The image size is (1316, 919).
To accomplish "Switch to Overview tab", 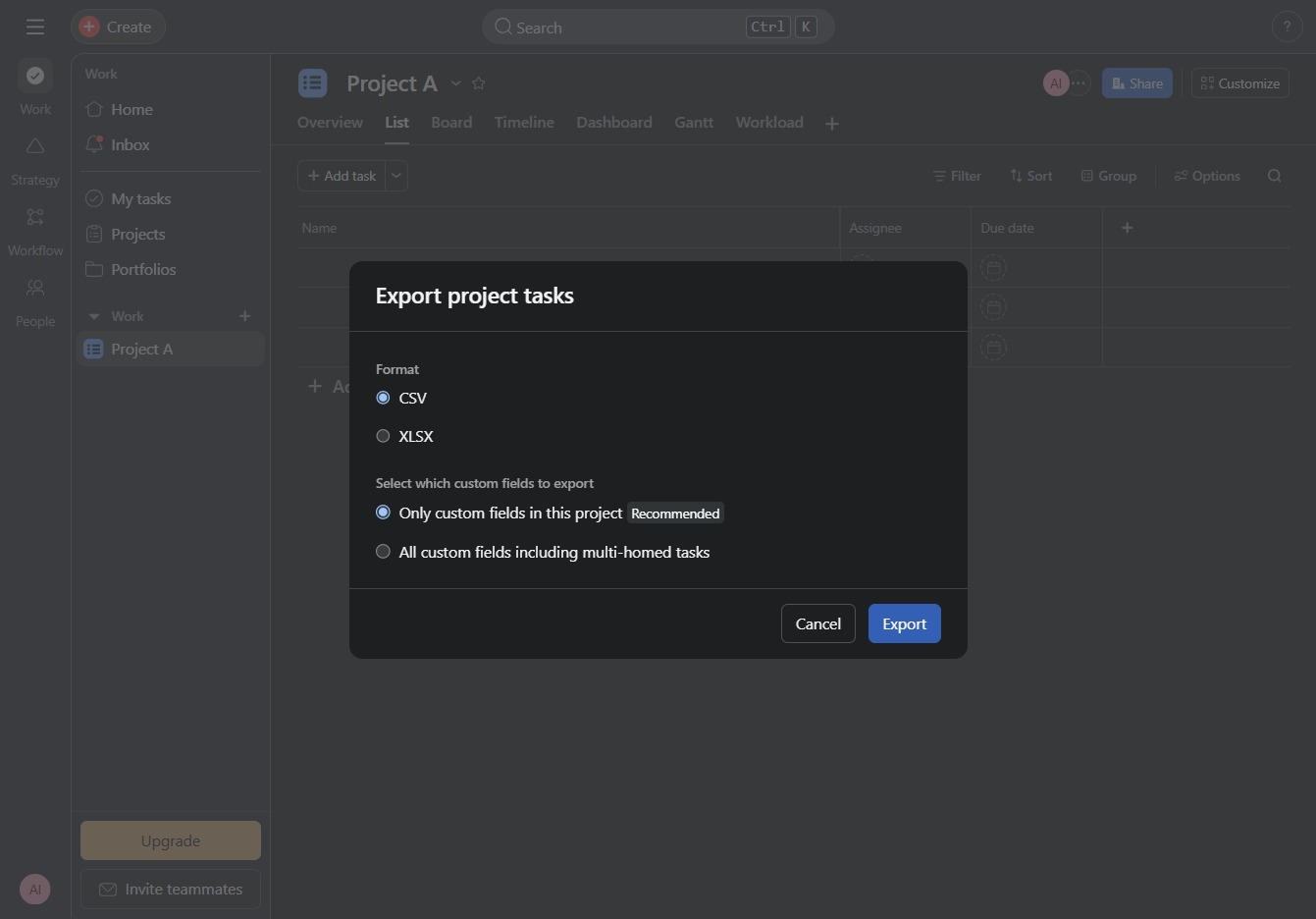I will (x=330, y=123).
